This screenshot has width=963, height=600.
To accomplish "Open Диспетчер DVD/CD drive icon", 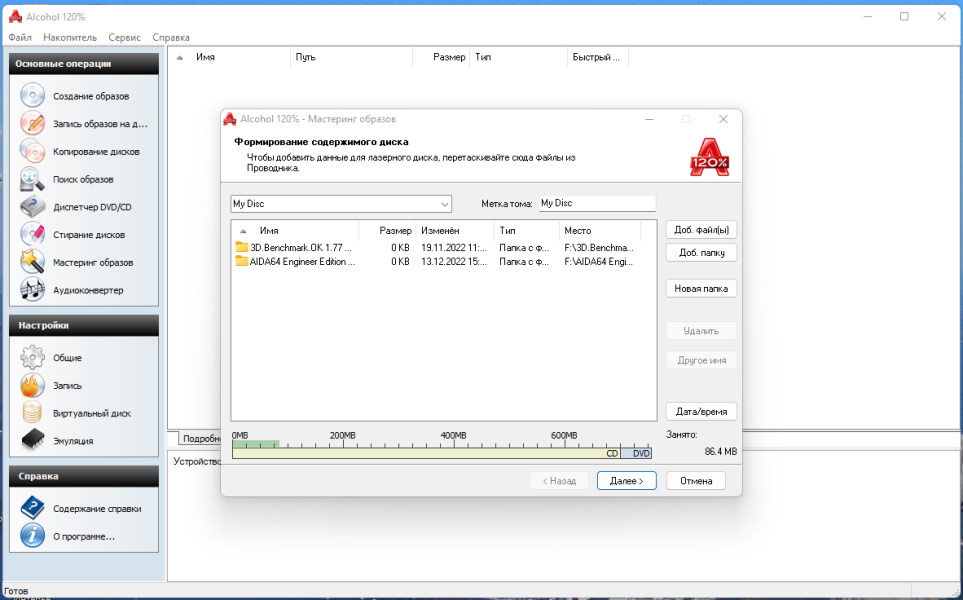I will (33, 206).
